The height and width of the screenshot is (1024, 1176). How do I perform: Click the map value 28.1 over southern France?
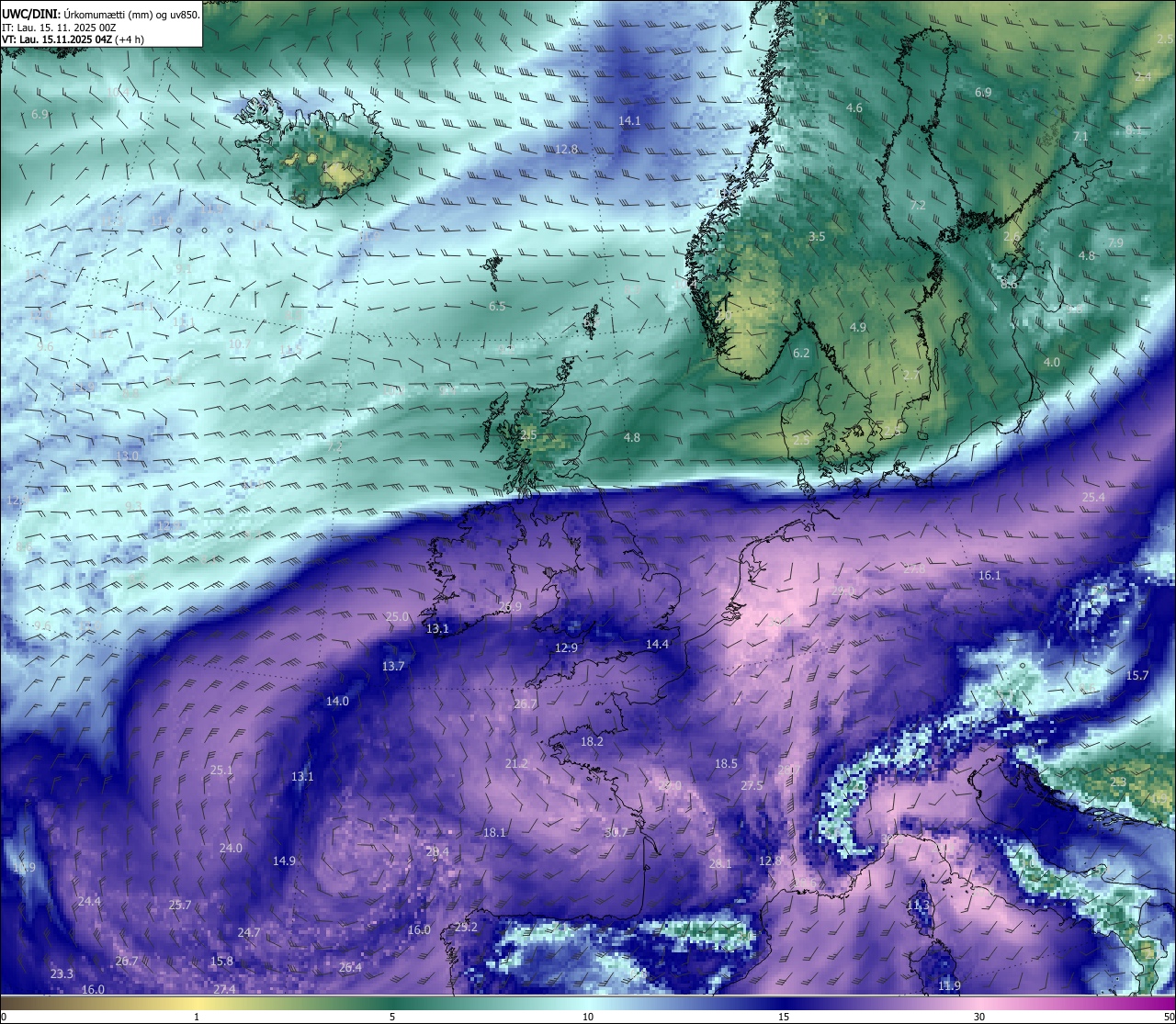coord(720,864)
